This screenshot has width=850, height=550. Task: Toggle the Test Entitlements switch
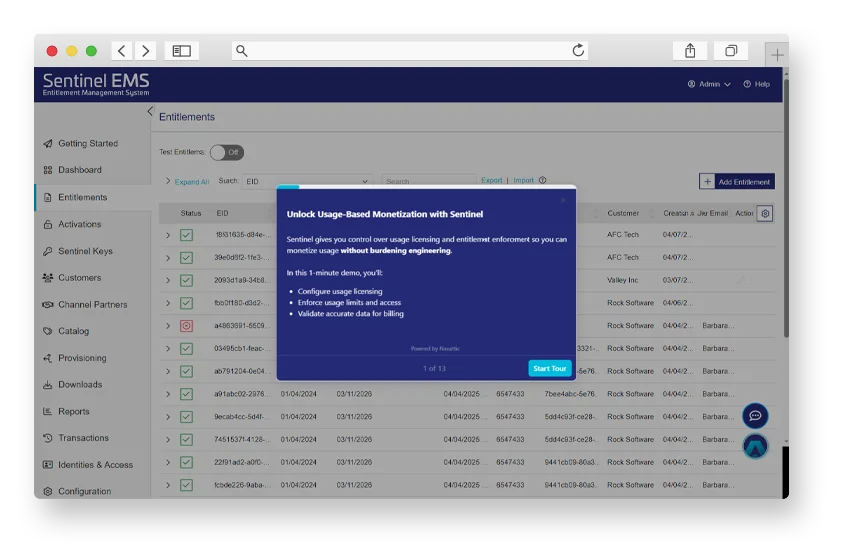[x=227, y=152]
